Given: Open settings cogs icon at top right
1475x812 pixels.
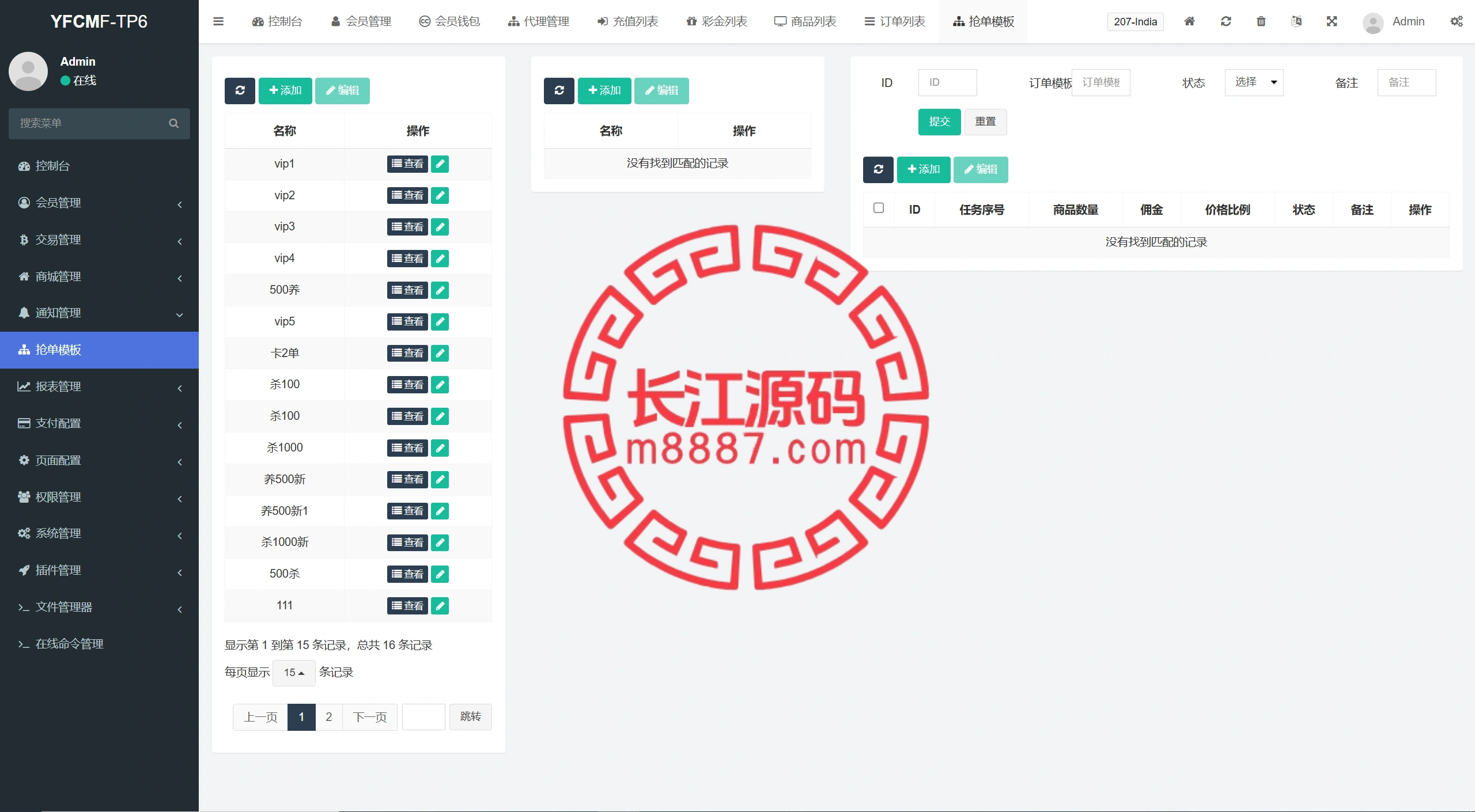Looking at the screenshot, I should coord(1457,21).
